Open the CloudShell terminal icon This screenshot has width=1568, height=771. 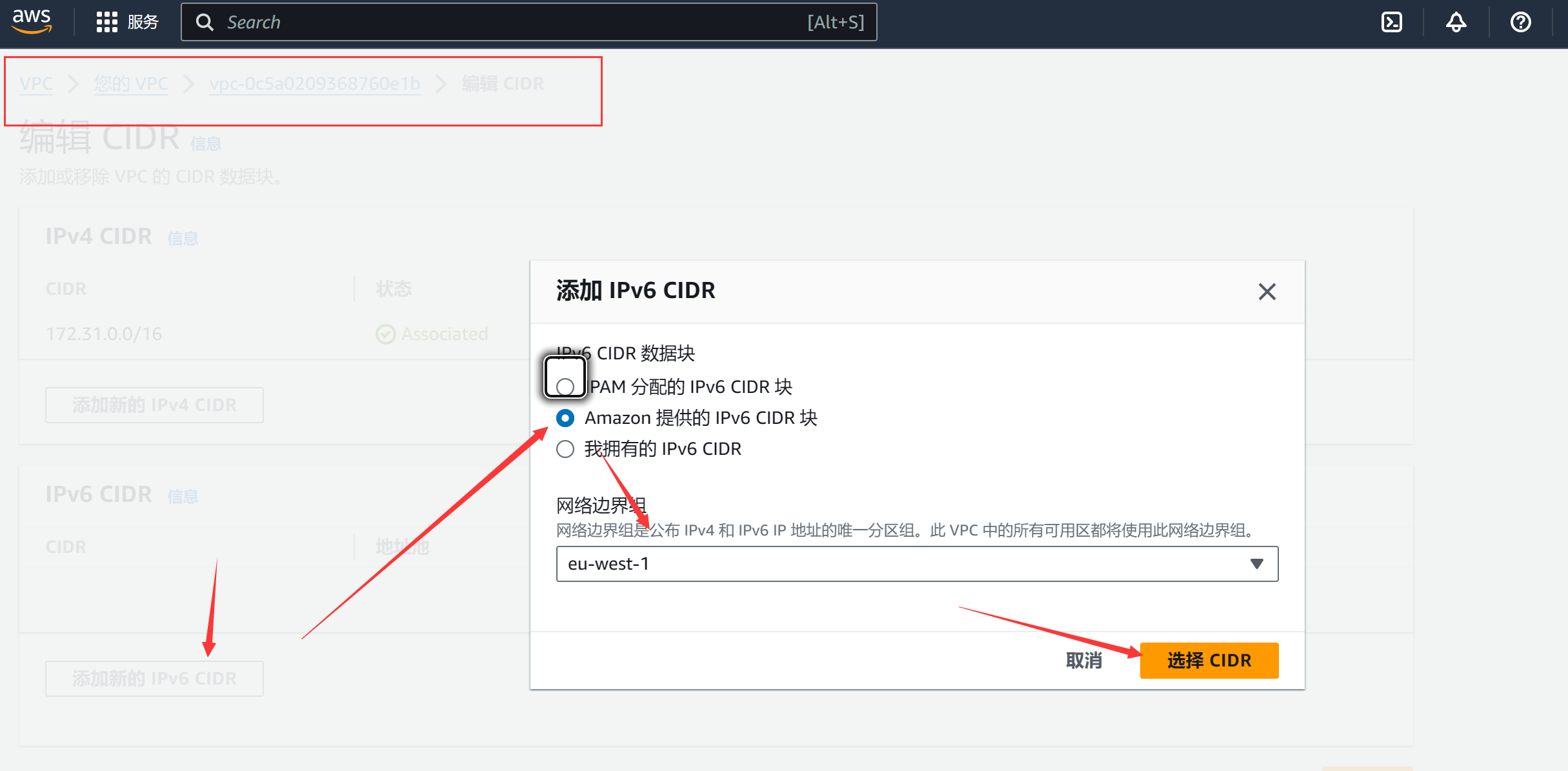point(1392,23)
